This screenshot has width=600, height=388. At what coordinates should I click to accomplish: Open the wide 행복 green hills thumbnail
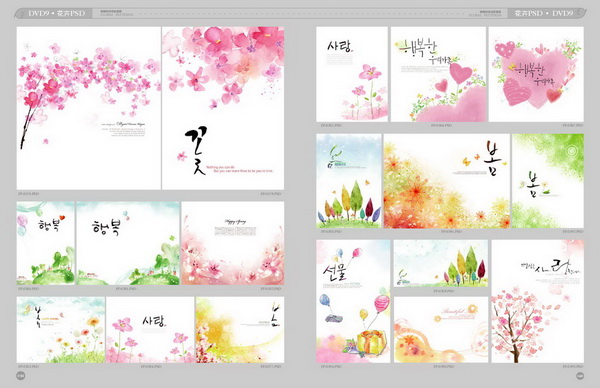128,243
